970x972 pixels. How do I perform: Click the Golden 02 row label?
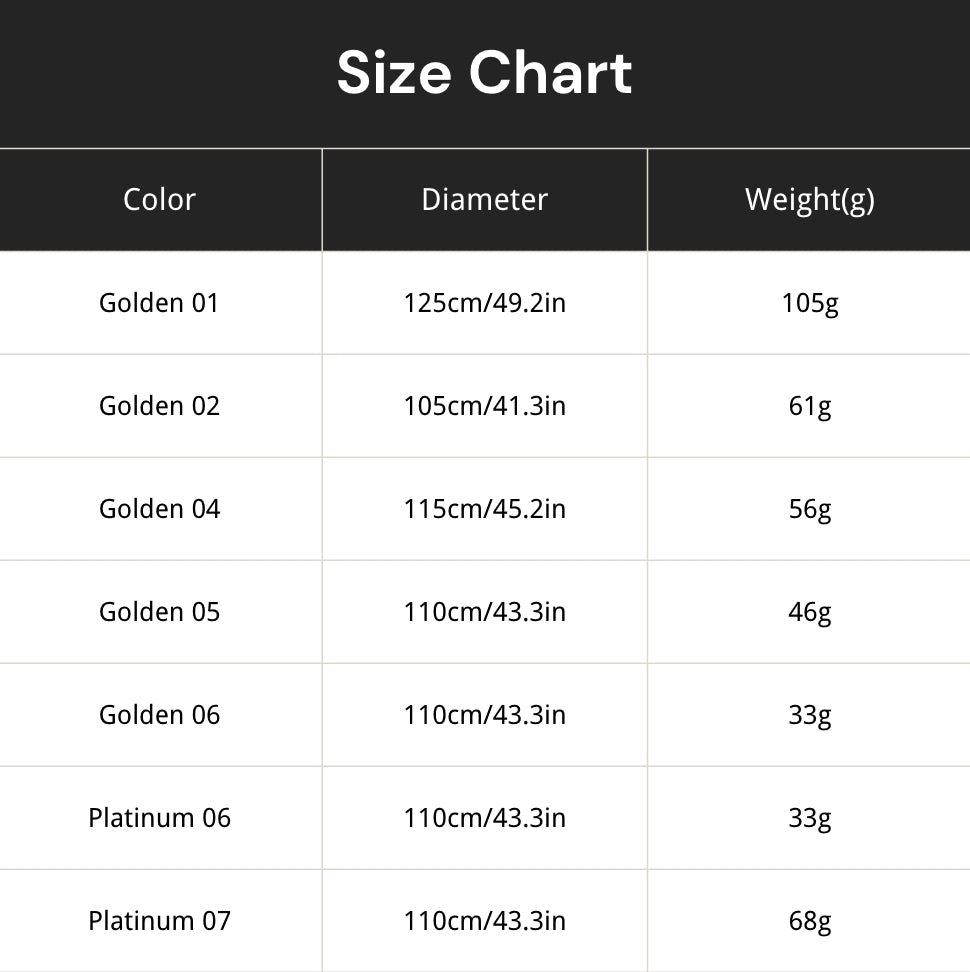(159, 406)
